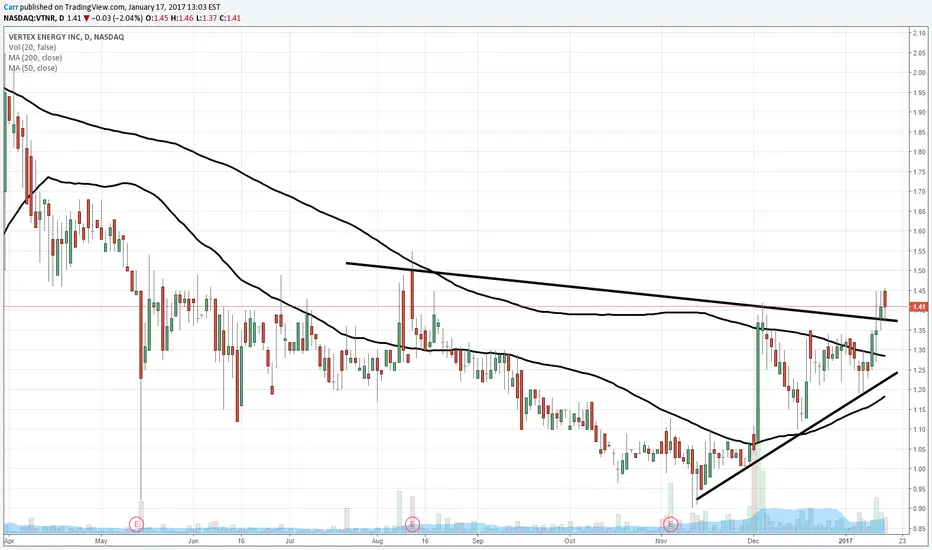Click the Jun label on time axis
The width and height of the screenshot is (932, 550).
[193, 541]
